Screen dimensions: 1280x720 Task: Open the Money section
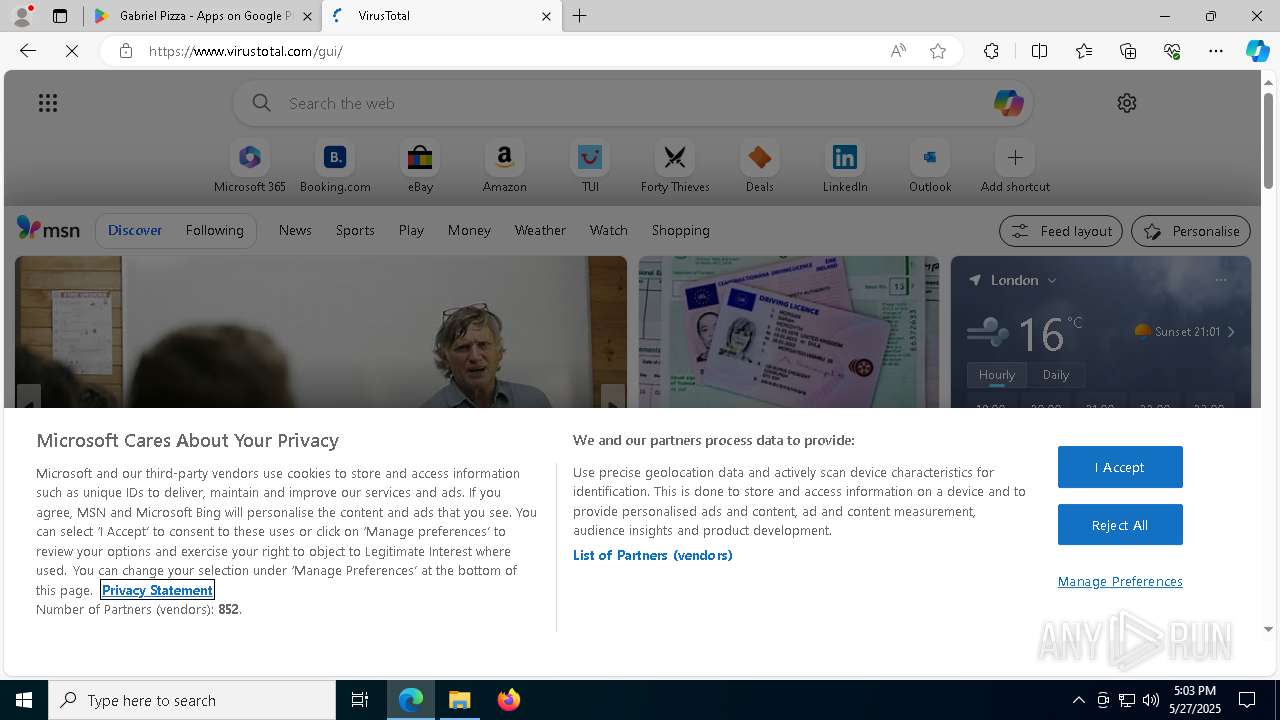(469, 230)
